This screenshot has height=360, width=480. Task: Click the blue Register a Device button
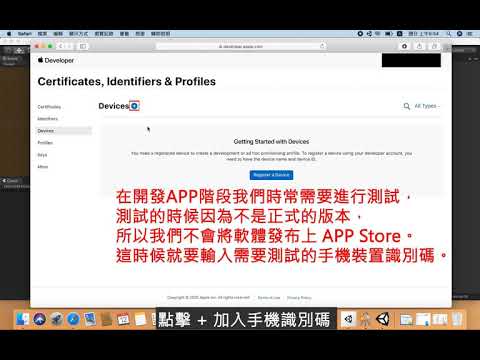coord(271,175)
